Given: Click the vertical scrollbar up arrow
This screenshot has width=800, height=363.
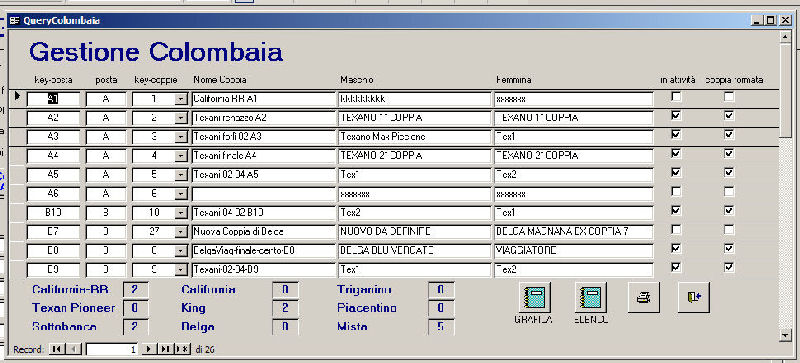Looking at the screenshot, I should [785, 37].
